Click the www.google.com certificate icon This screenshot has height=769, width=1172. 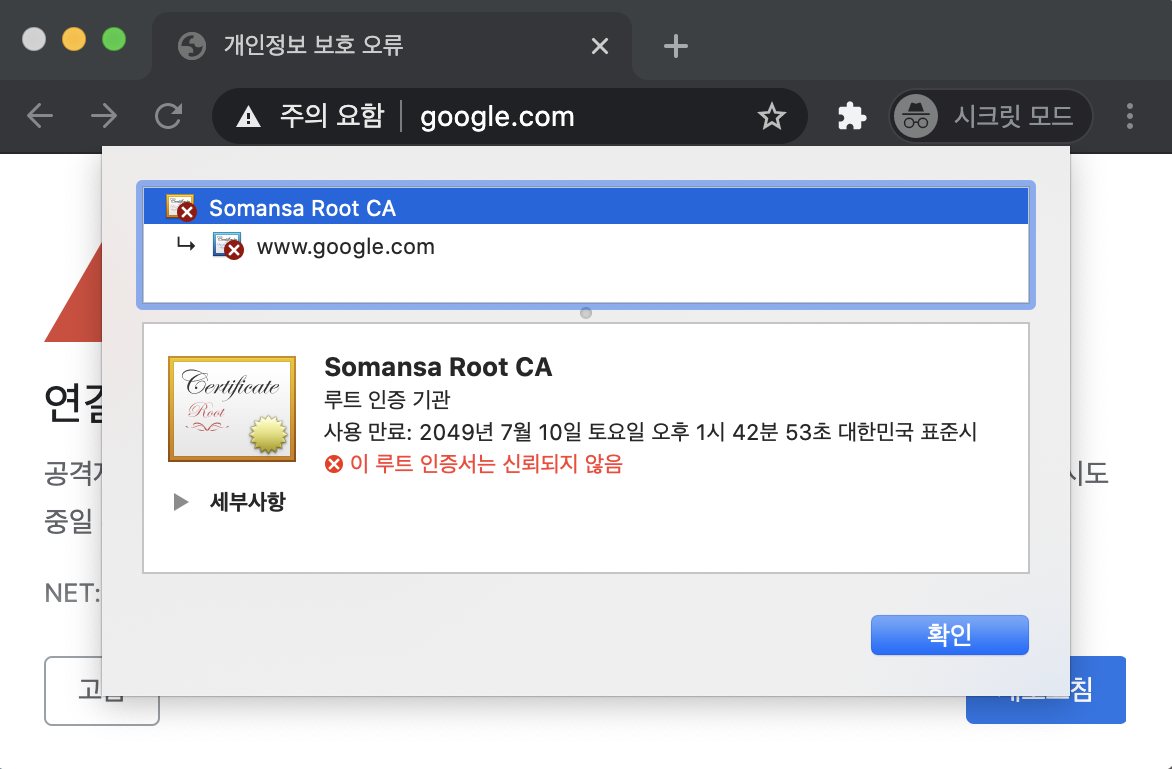pos(227,246)
